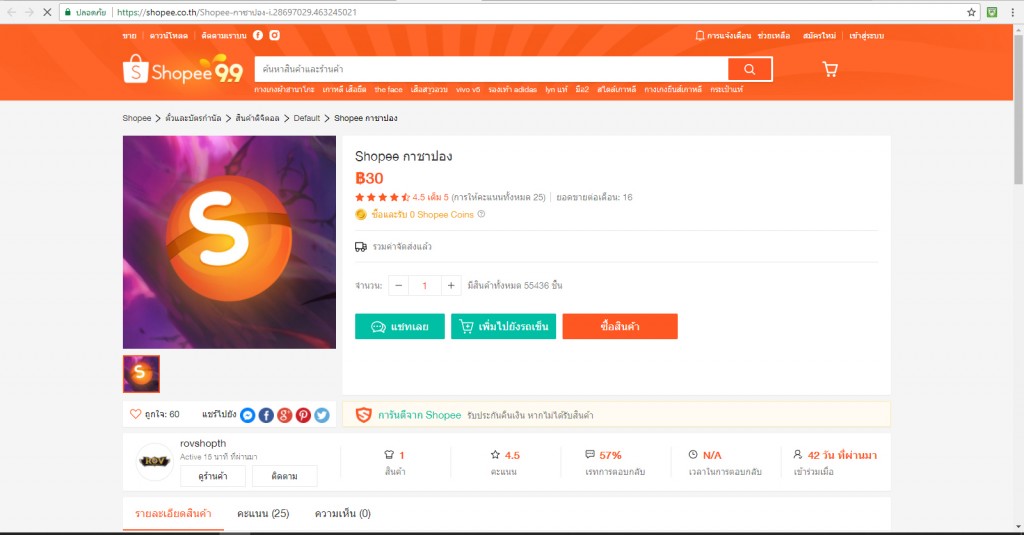Switch to the ratings (25) tab
This screenshot has width=1024, height=535.
[x=263, y=513]
